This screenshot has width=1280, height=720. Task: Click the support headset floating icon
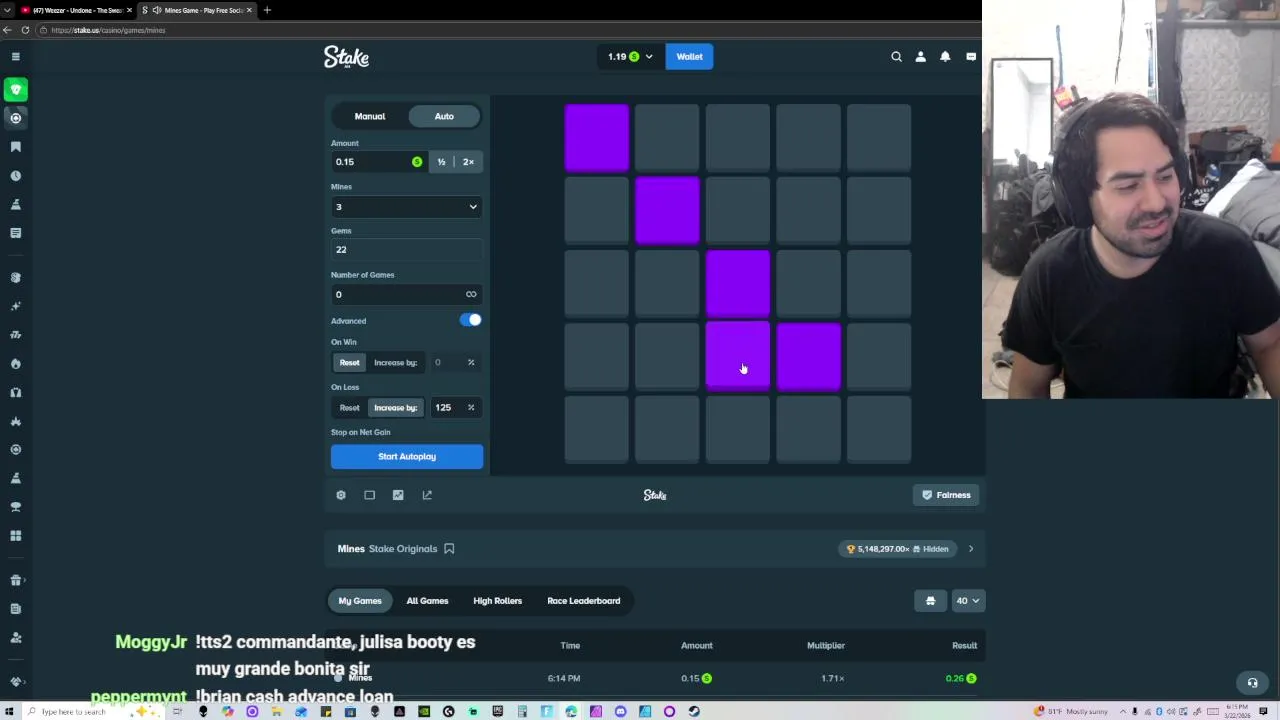1252,683
